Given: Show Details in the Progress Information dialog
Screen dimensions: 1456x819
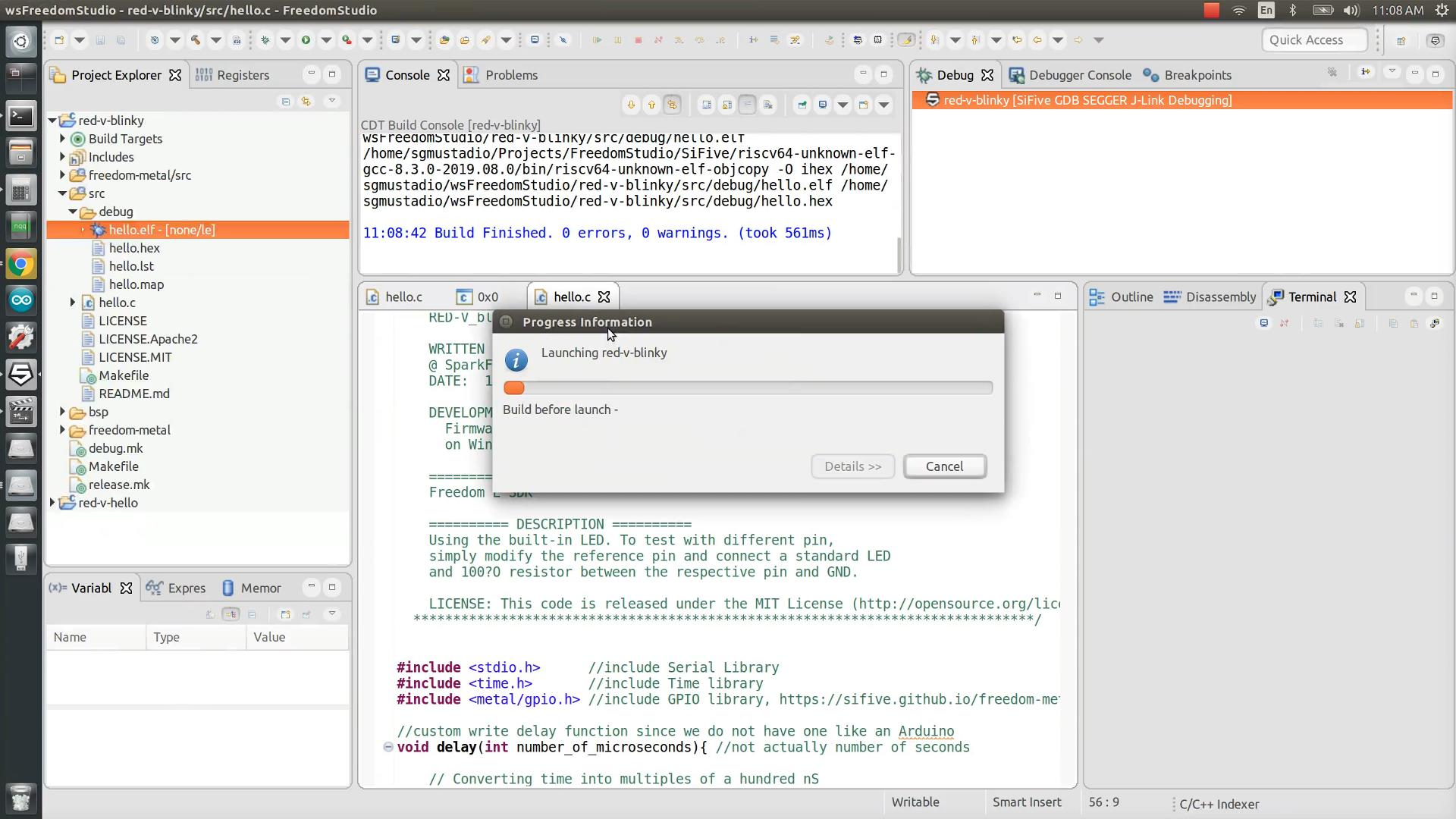Looking at the screenshot, I should click(x=852, y=466).
